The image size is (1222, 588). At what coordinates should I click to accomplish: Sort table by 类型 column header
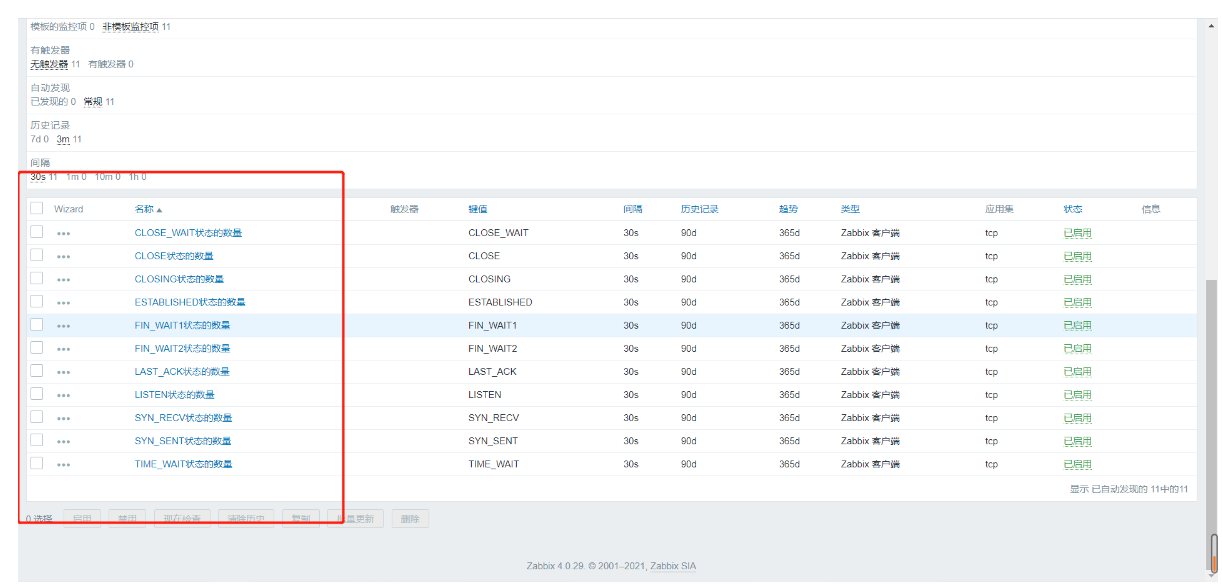click(850, 209)
